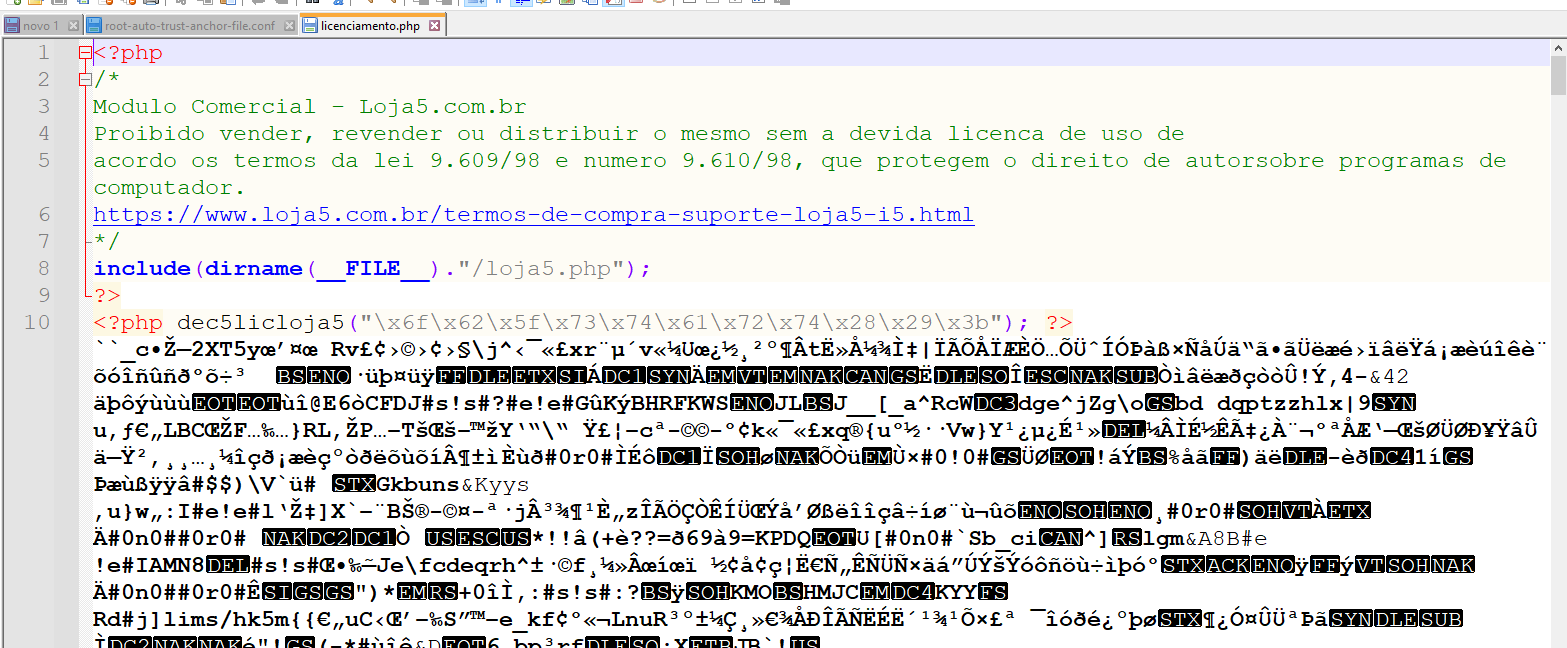Click the save-state icon on novo 1 tab
Image resolution: width=1567 pixels, height=648 pixels.
pos(13,26)
